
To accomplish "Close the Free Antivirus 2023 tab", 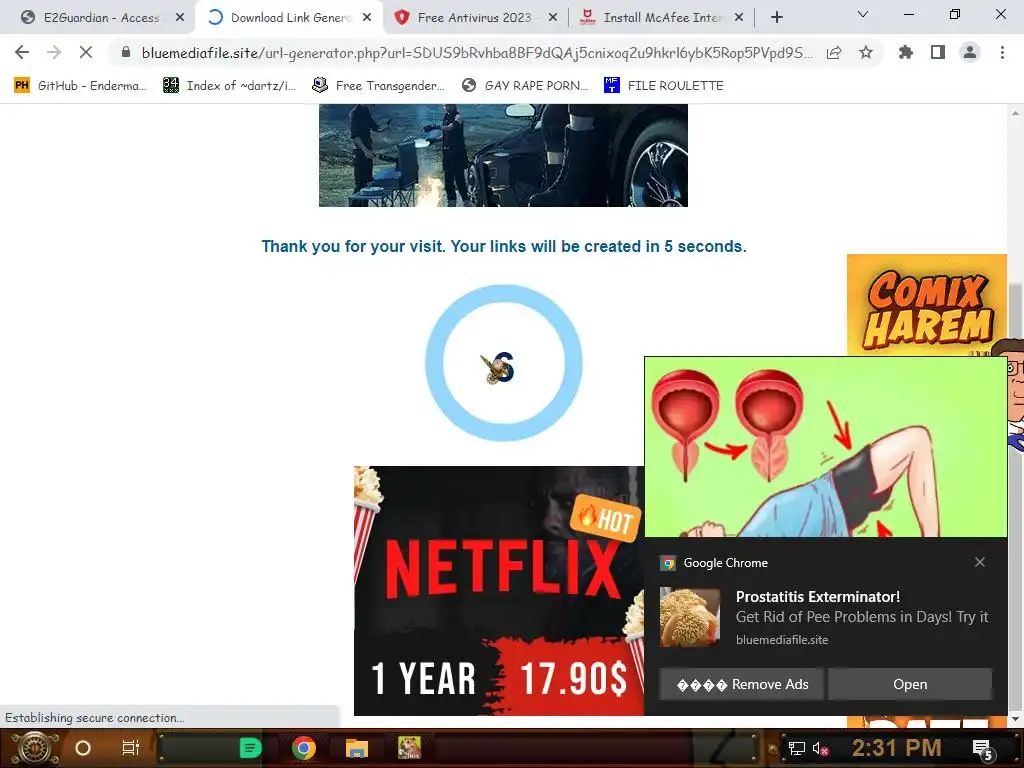I will (553, 18).
